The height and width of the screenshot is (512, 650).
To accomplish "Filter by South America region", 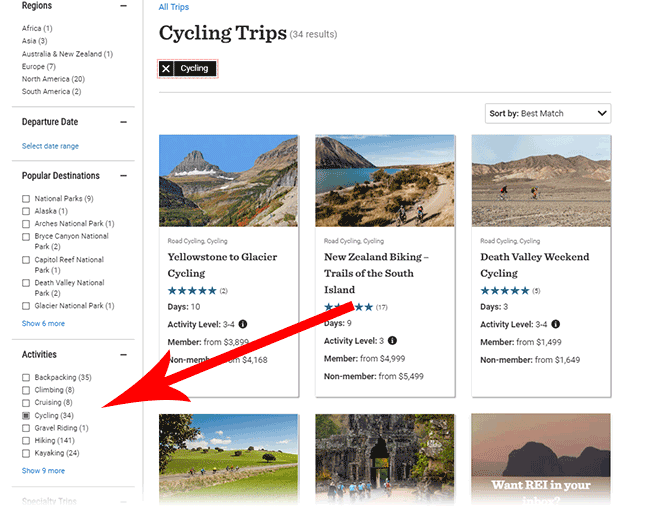I will [x=51, y=91].
